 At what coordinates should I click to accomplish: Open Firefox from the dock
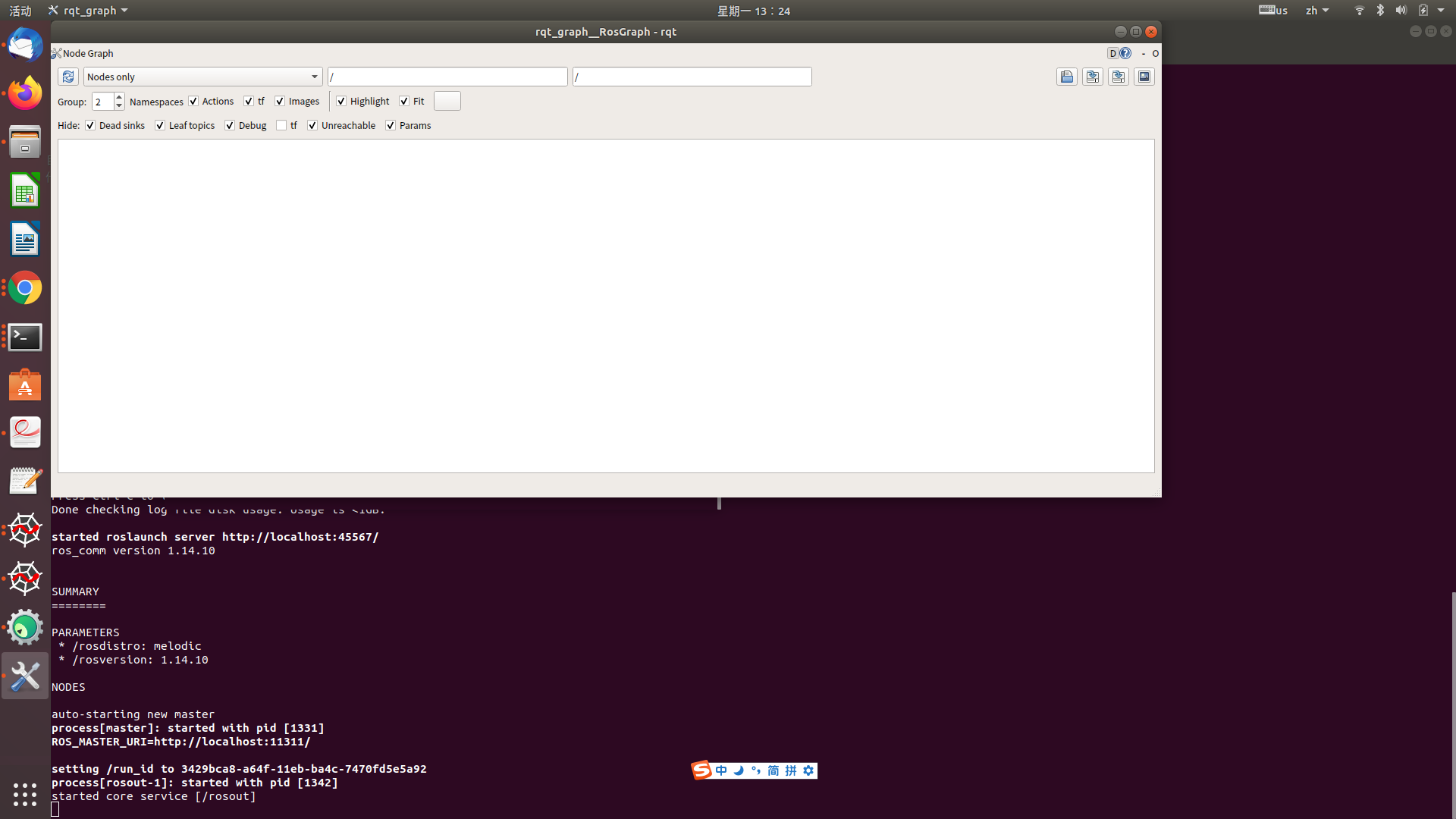[x=25, y=93]
